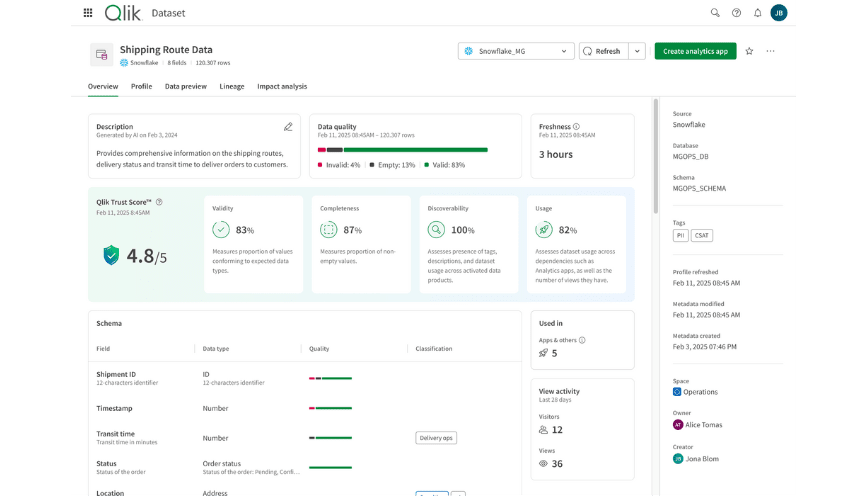Click the '3 hours' freshness value
Image resolution: width=846 pixels, height=496 pixels.
pos(556,154)
